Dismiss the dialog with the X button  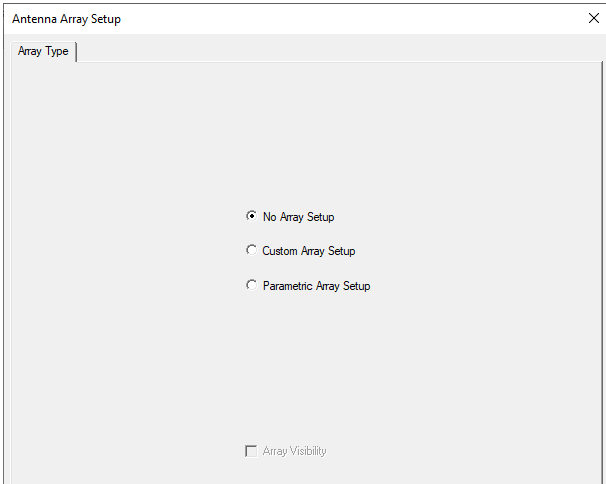pos(594,18)
